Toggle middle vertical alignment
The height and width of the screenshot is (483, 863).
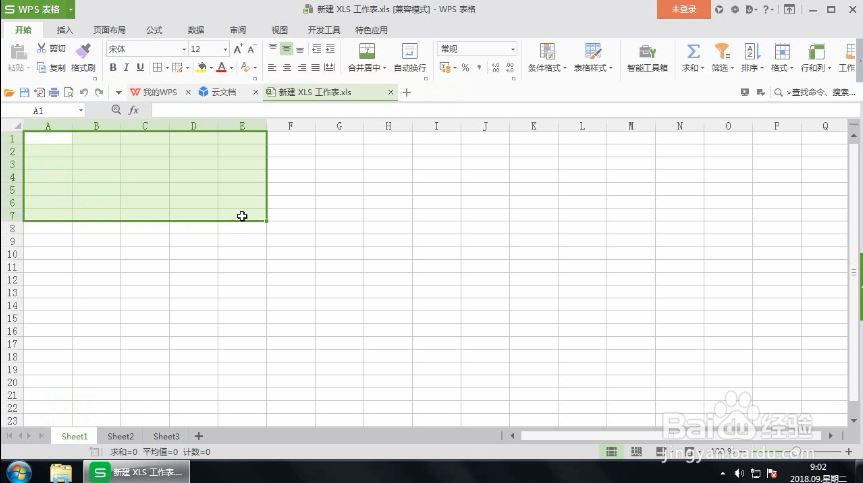tap(286, 49)
